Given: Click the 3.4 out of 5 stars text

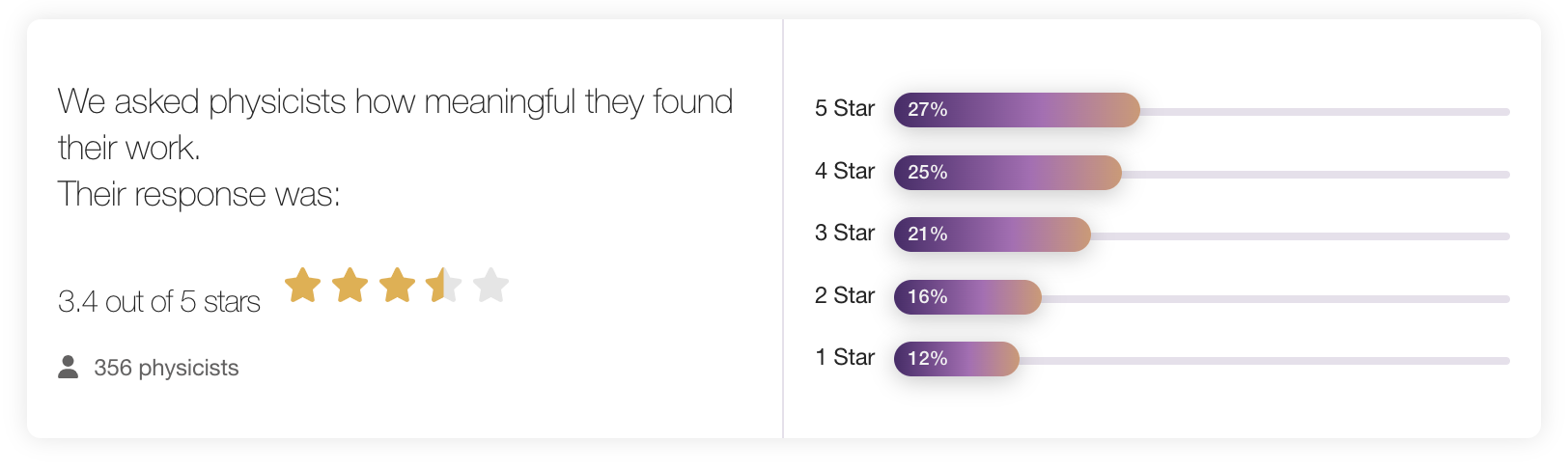Looking at the screenshot, I should coord(159,302).
